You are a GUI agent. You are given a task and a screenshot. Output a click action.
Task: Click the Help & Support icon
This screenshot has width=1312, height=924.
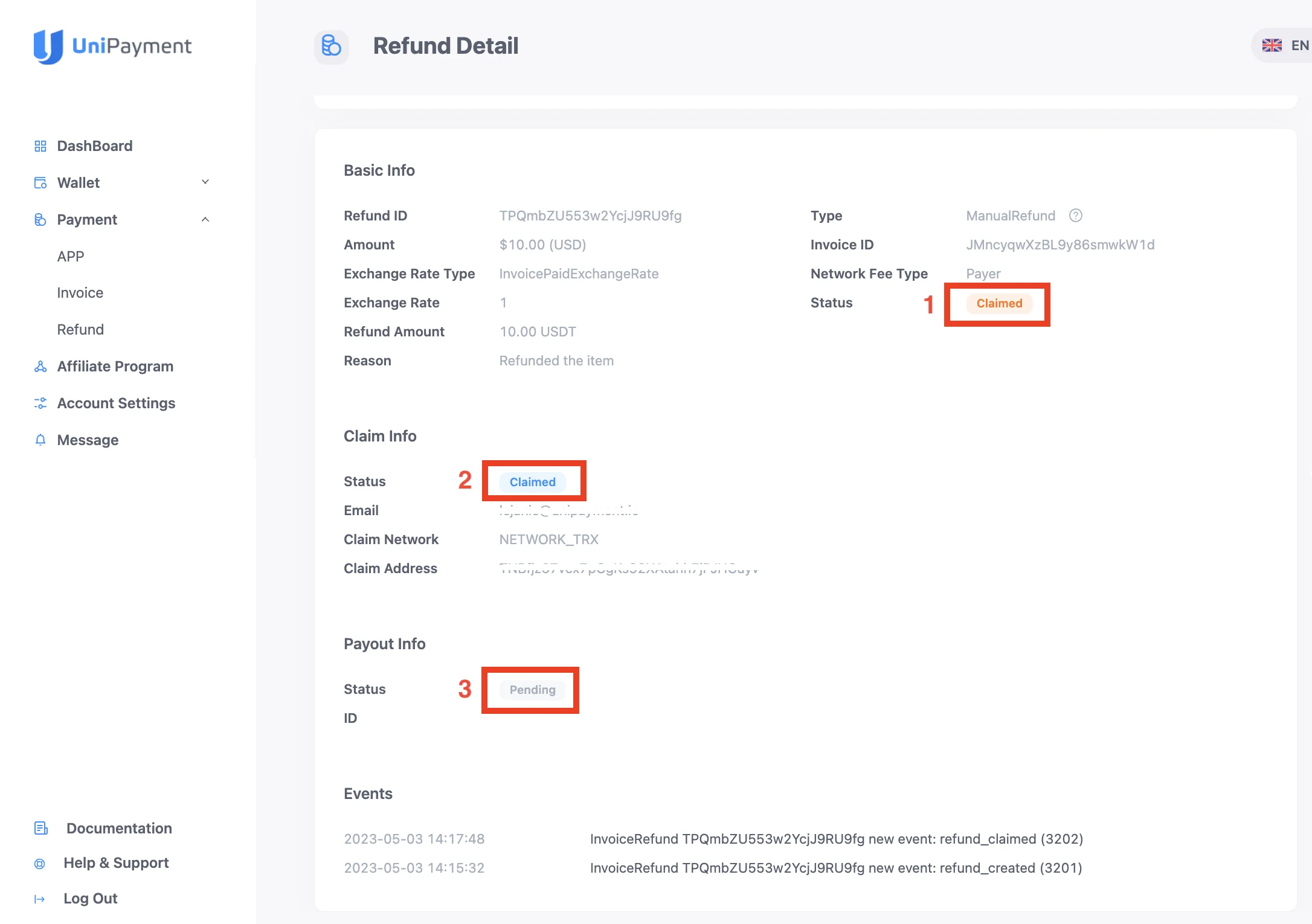40,863
